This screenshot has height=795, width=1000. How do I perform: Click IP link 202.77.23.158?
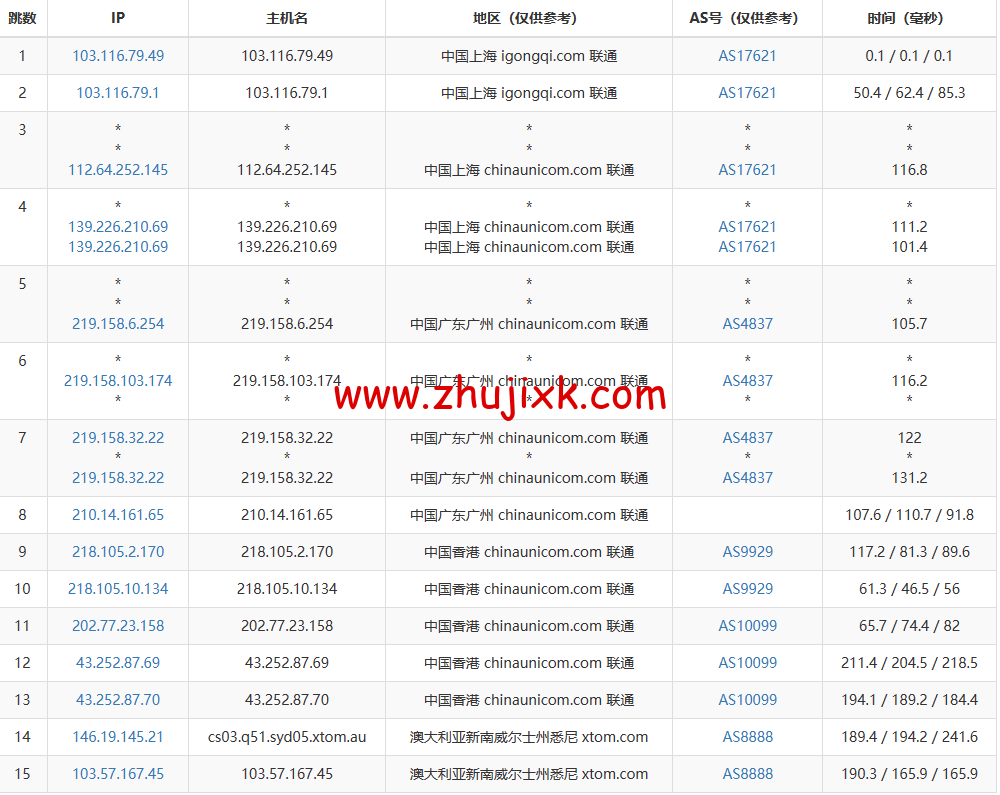[117, 626]
